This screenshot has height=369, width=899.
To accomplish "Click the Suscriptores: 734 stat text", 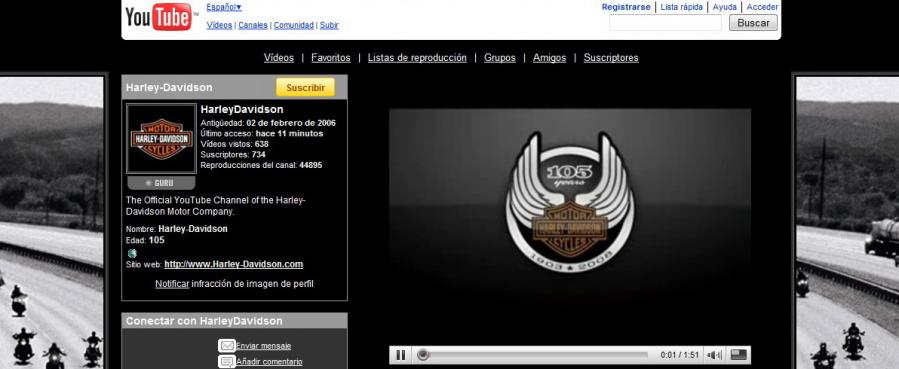I will 233,155.
